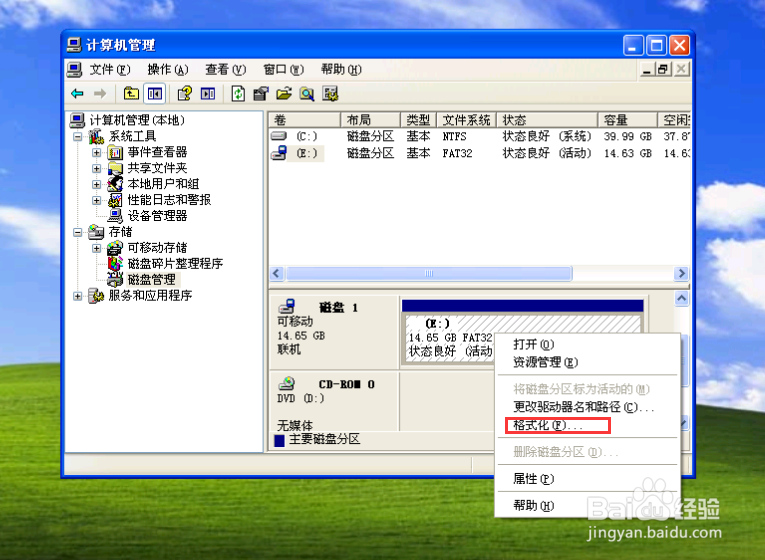This screenshot has height=560, width=765.
Task: Toggle the Show/Hide console tree icon
Action: pyautogui.click(x=155, y=93)
